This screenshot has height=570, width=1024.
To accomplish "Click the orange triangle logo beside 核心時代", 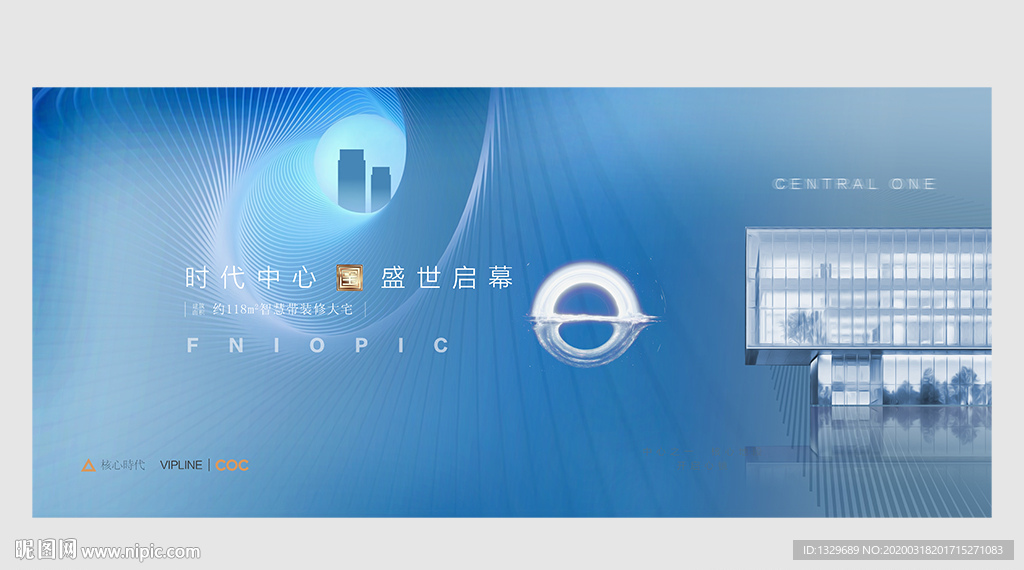I will click(x=88, y=465).
